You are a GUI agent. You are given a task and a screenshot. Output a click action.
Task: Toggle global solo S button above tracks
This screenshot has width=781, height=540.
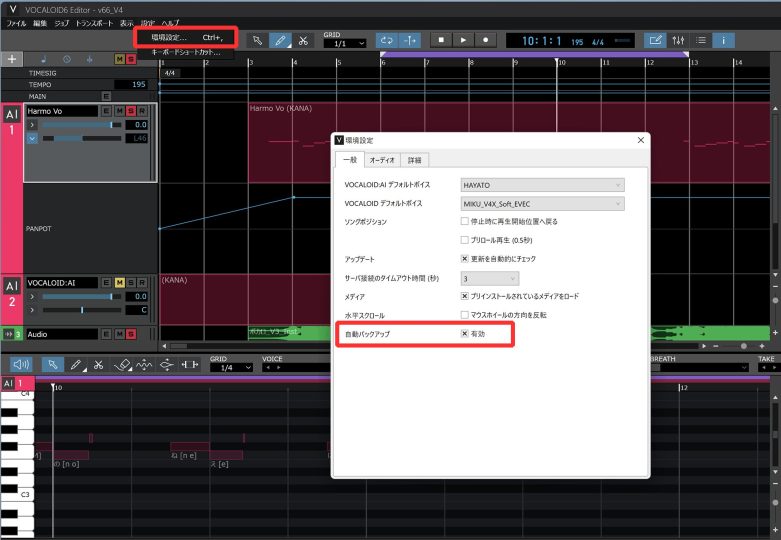(130, 59)
